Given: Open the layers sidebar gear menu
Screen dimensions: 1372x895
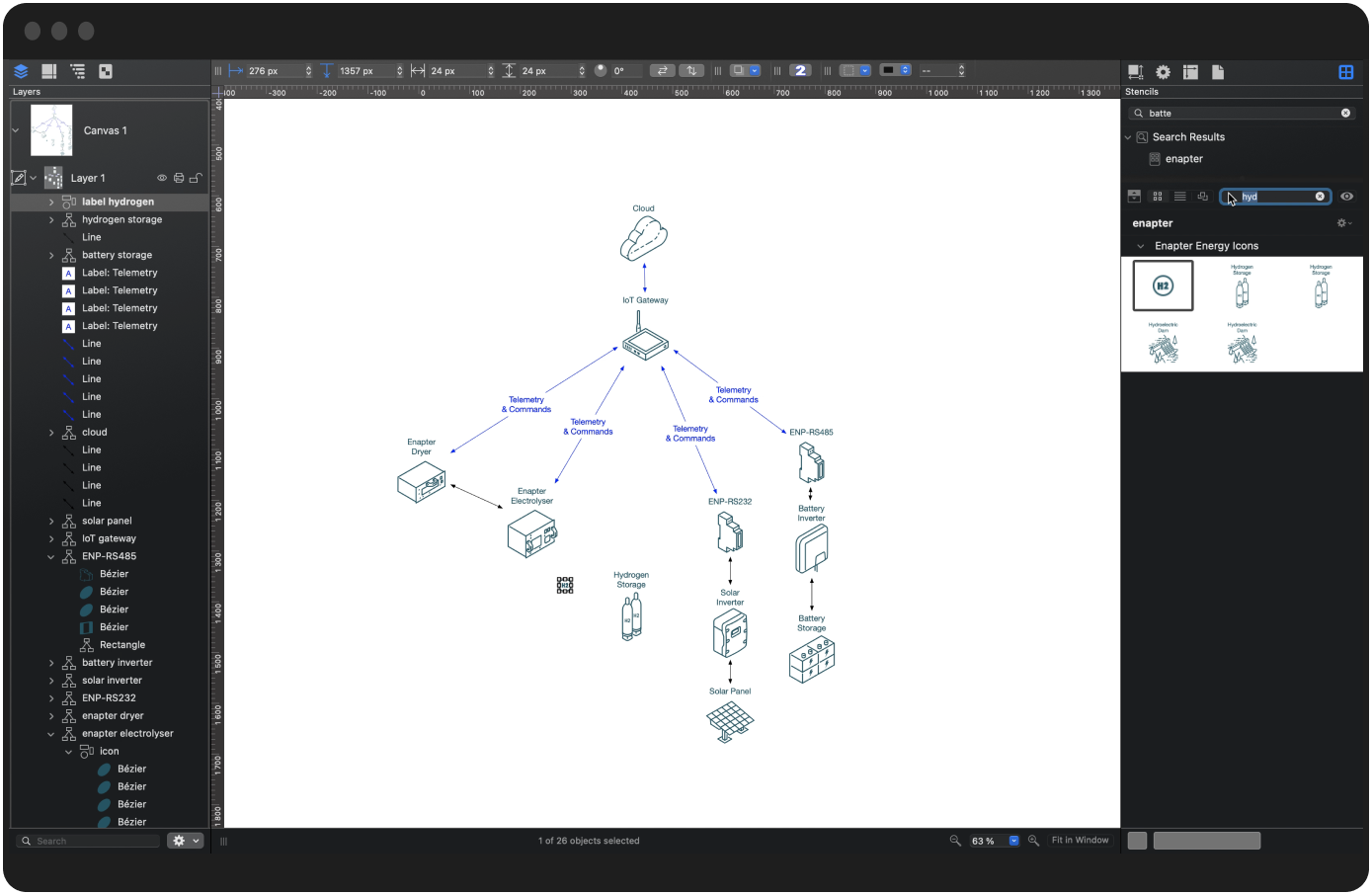Looking at the screenshot, I should pos(186,841).
